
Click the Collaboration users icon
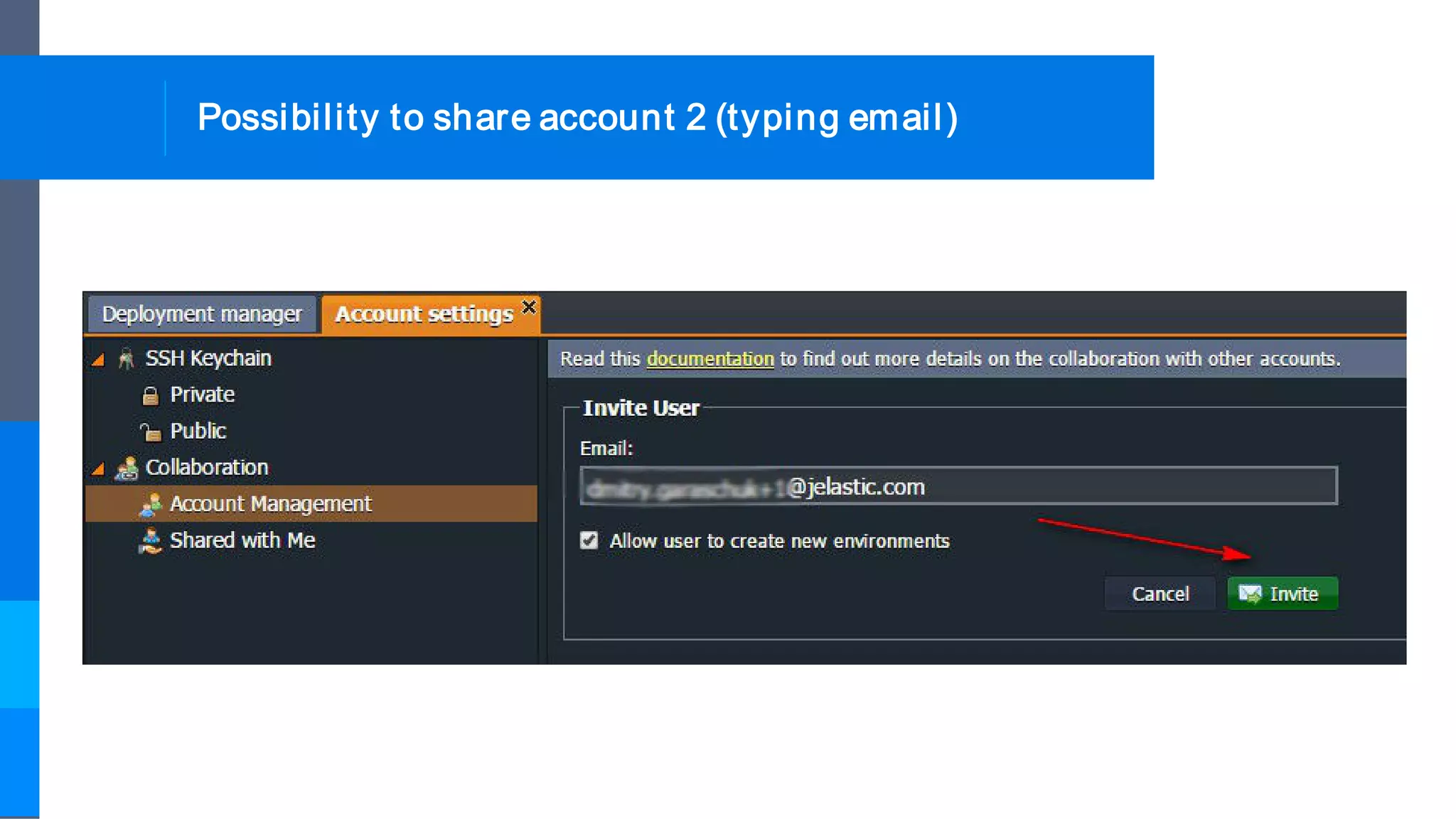[x=127, y=468]
